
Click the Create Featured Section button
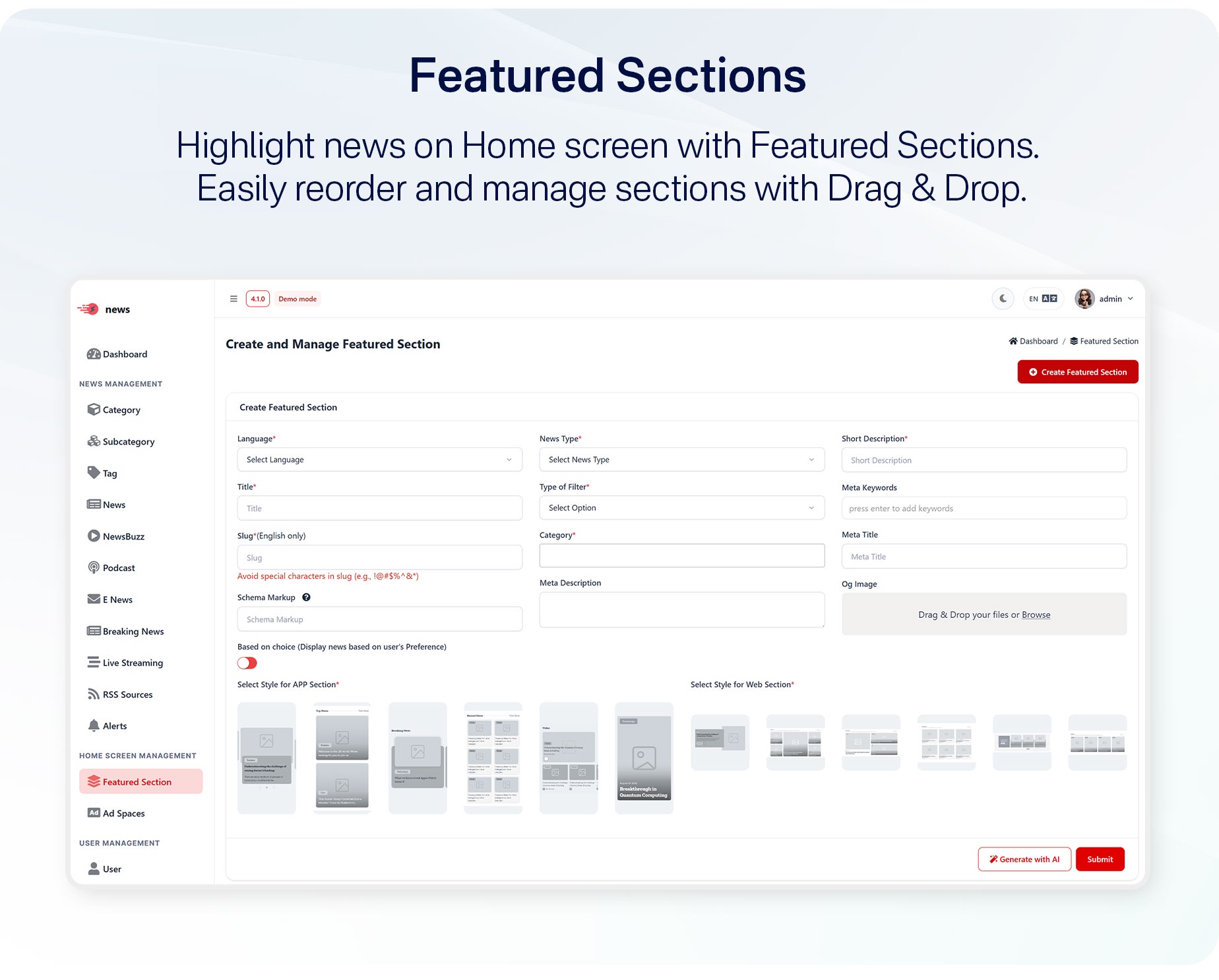click(x=1078, y=372)
